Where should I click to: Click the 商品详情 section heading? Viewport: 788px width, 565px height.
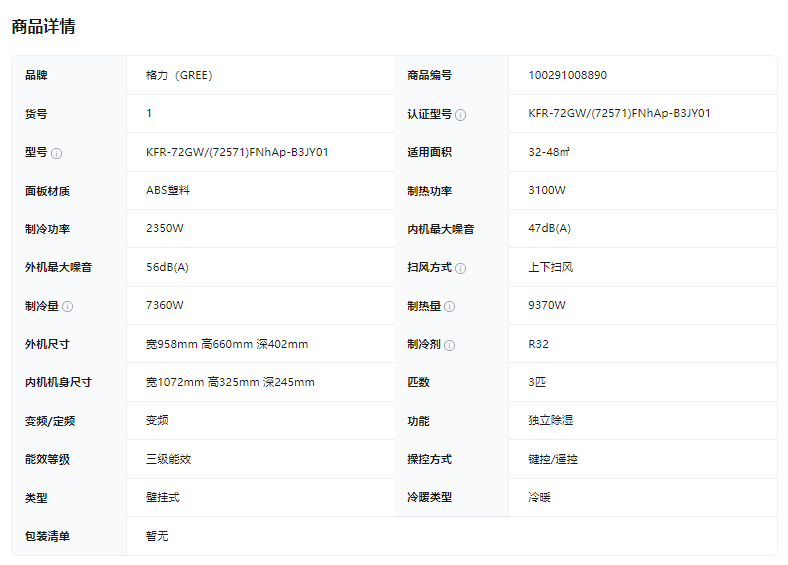[43, 27]
